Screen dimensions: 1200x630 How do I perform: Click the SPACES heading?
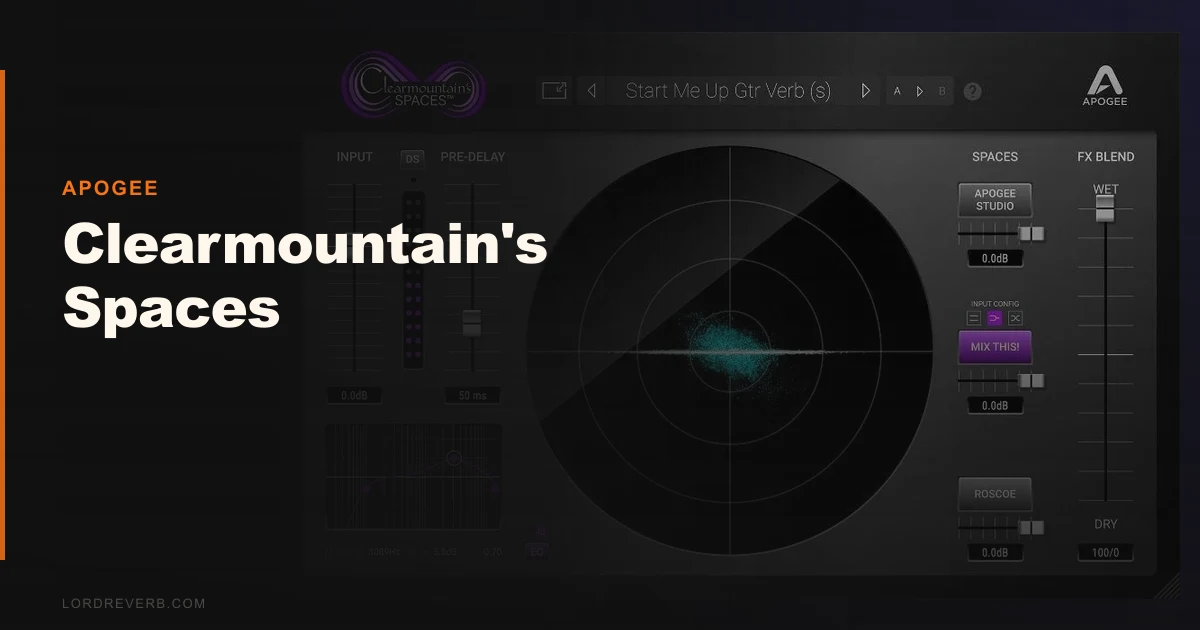pos(995,157)
